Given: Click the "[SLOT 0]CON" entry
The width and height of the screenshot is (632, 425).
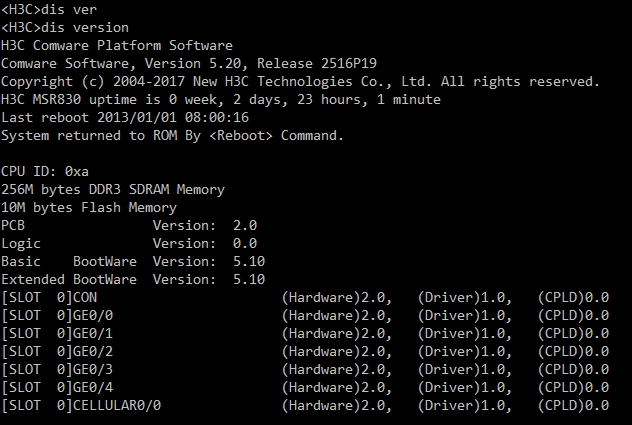Looking at the screenshot, I should 50,297.
